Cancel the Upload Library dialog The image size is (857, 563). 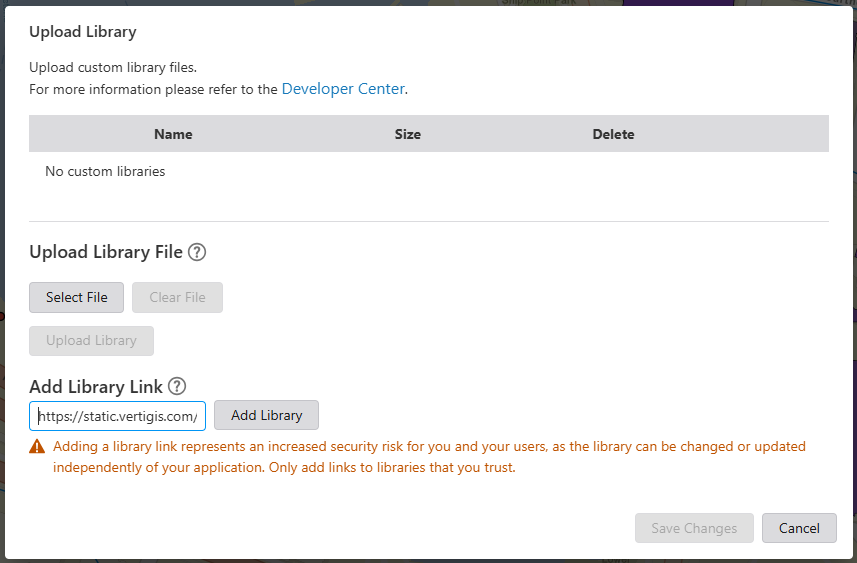(799, 528)
